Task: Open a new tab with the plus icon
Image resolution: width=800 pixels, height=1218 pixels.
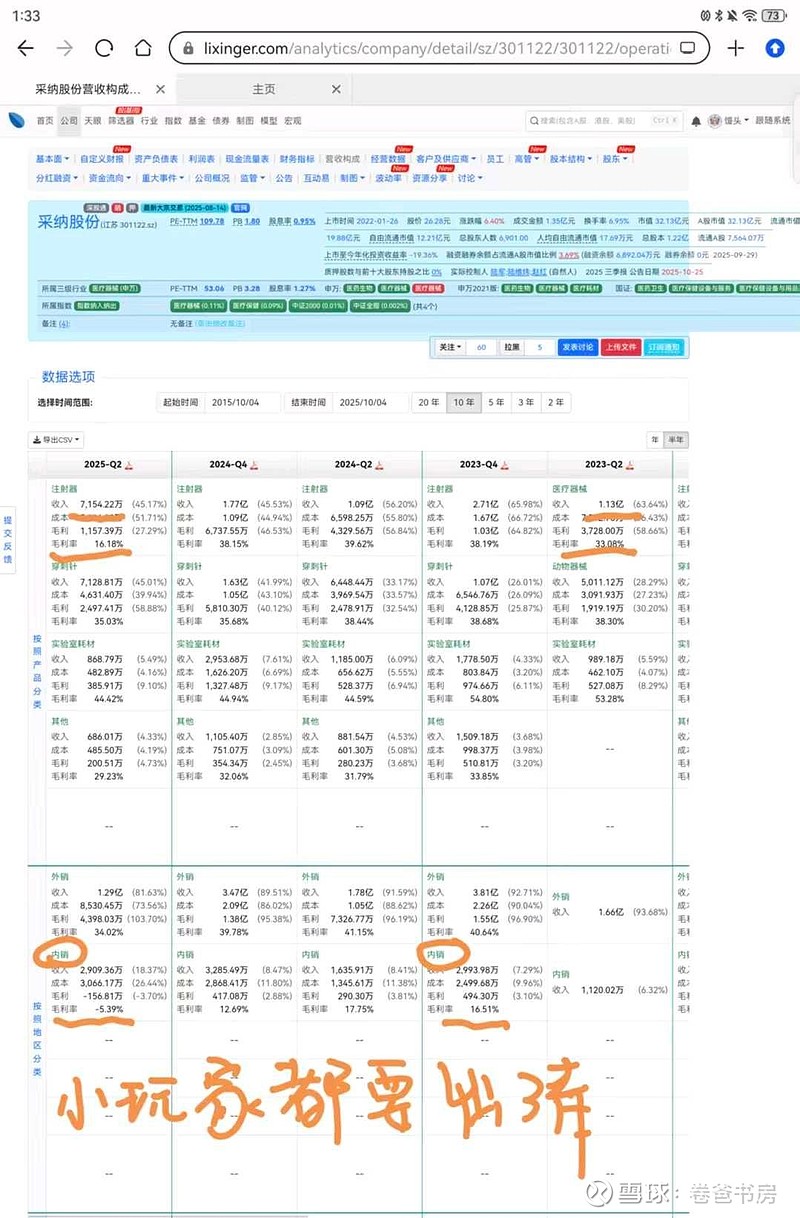Action: click(736, 48)
